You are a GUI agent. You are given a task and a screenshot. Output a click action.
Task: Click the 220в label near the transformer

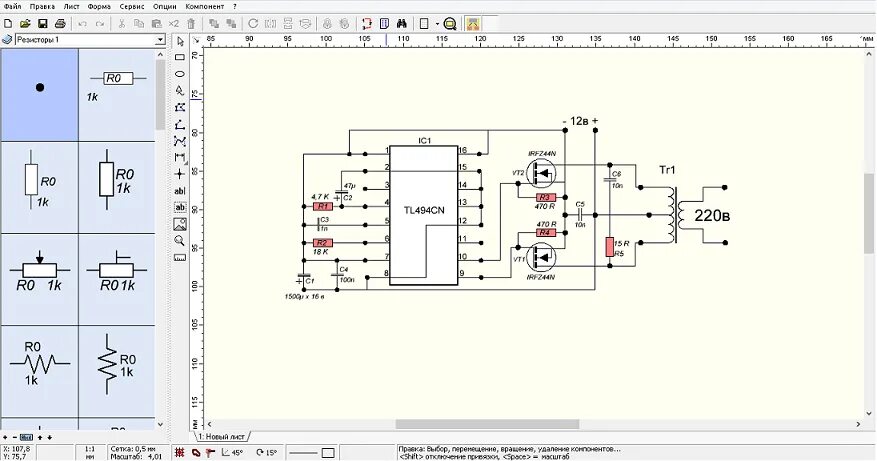(712, 215)
